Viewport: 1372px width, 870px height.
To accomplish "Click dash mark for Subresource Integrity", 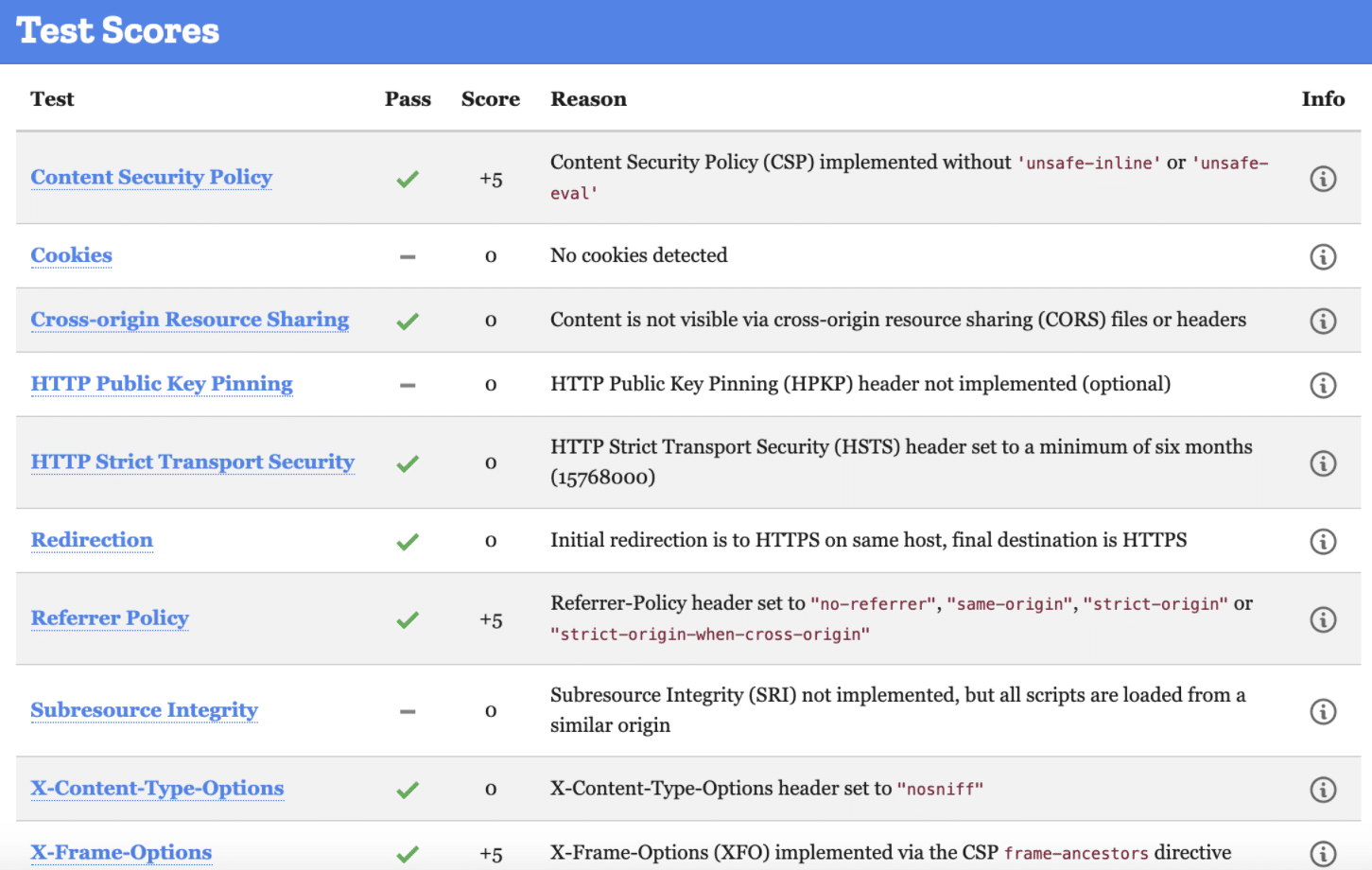I will pos(408,711).
